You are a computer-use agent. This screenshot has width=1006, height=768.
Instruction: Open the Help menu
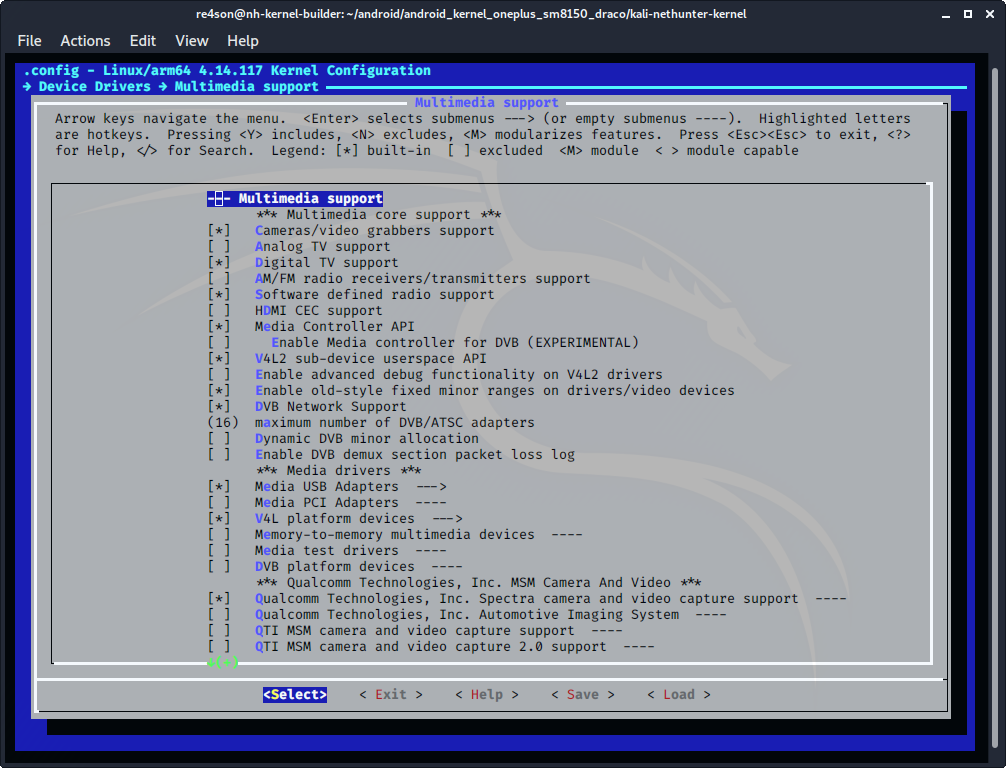[x=243, y=41]
